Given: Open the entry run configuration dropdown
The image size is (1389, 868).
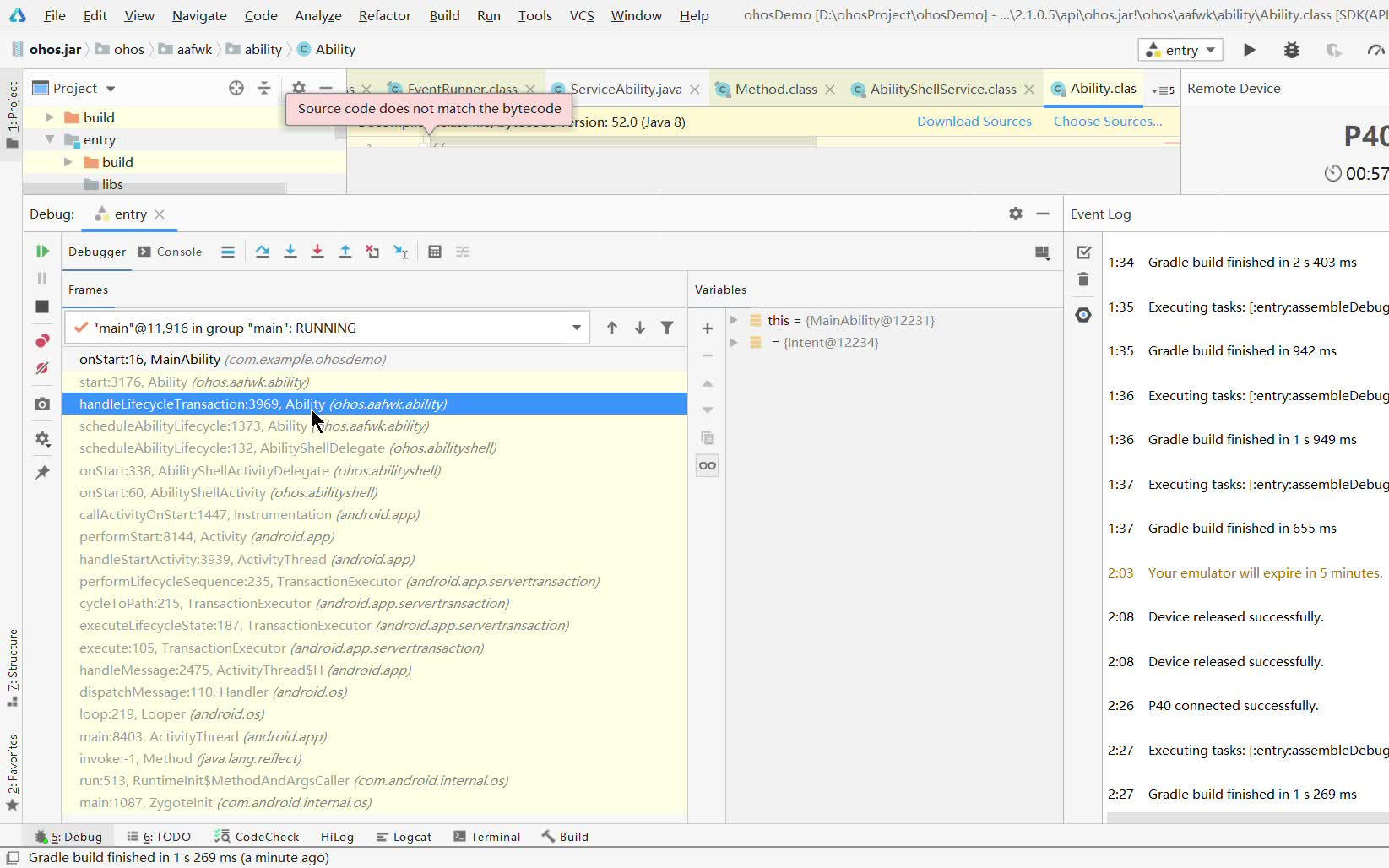Looking at the screenshot, I should click(1209, 50).
